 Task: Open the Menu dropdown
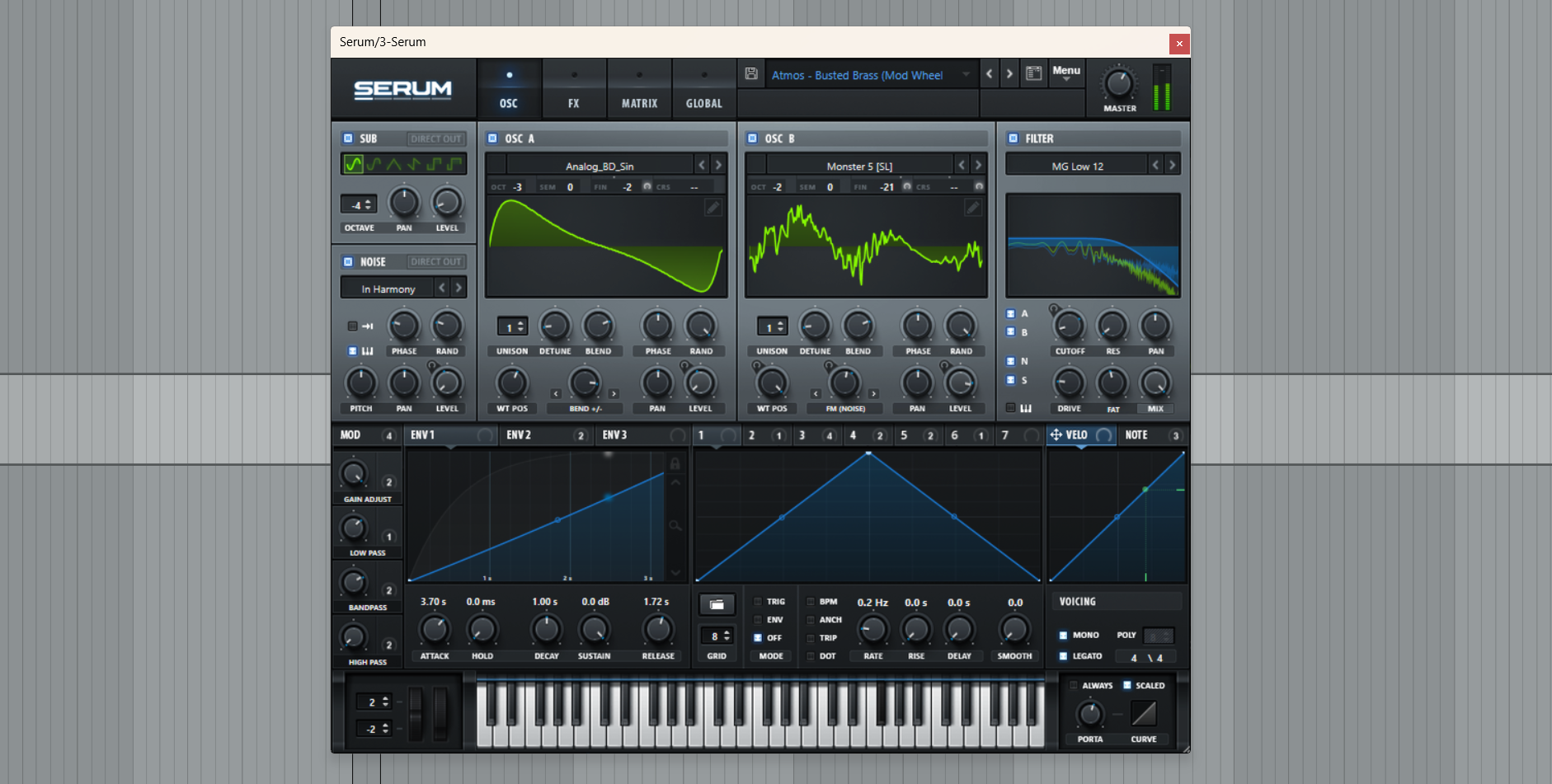point(1065,73)
